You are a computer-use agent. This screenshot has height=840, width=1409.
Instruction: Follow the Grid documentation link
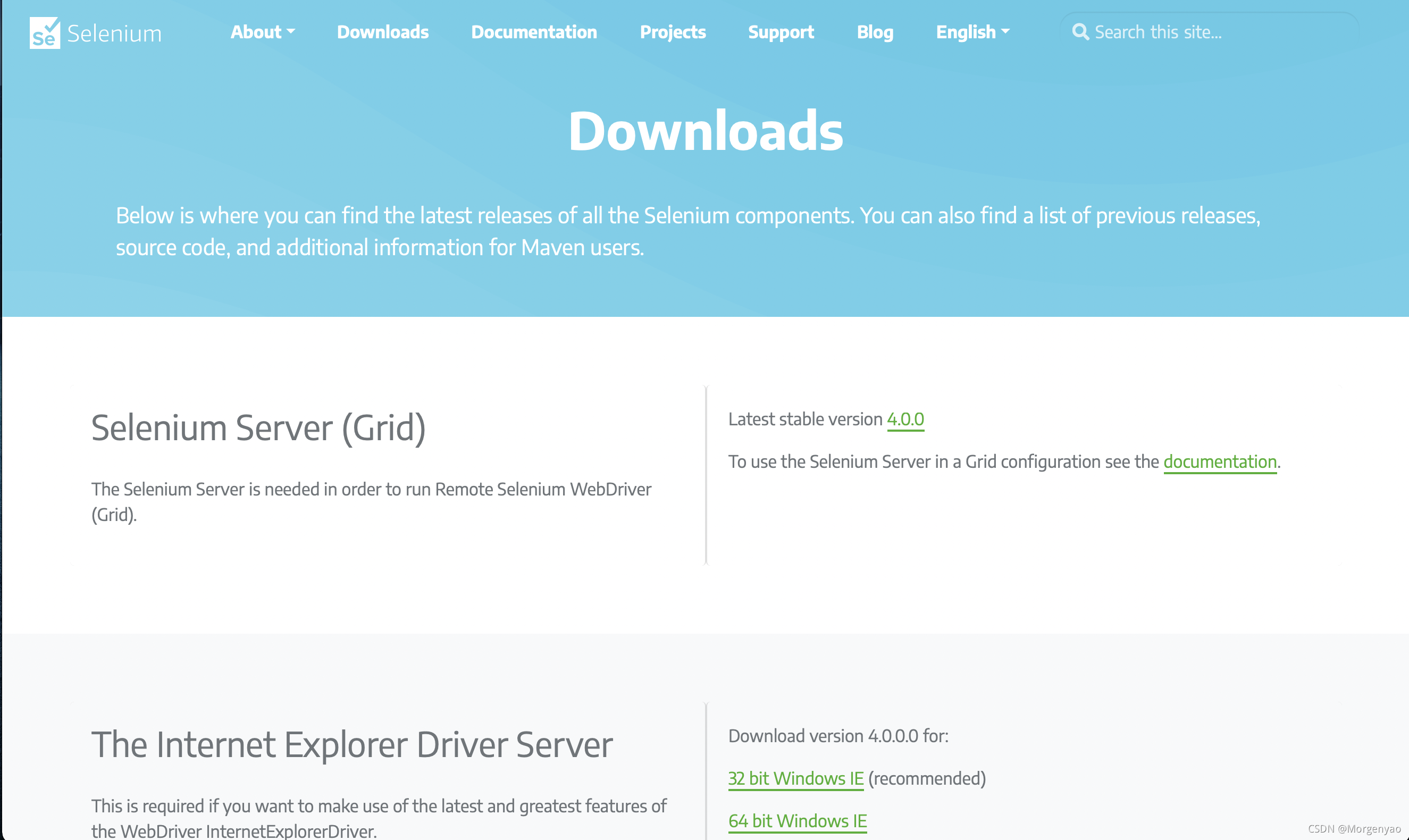(1220, 462)
